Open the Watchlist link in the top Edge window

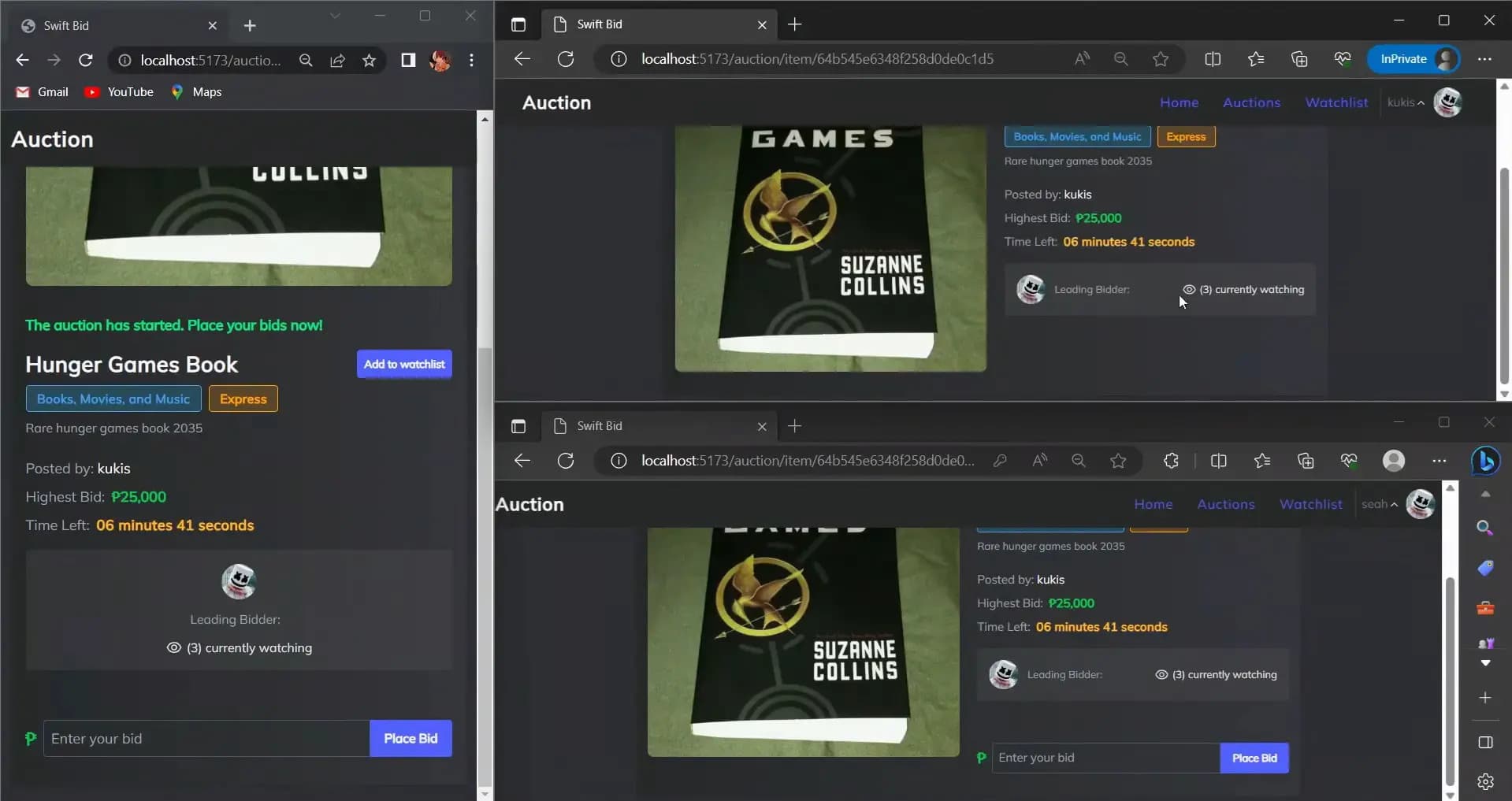(x=1336, y=102)
